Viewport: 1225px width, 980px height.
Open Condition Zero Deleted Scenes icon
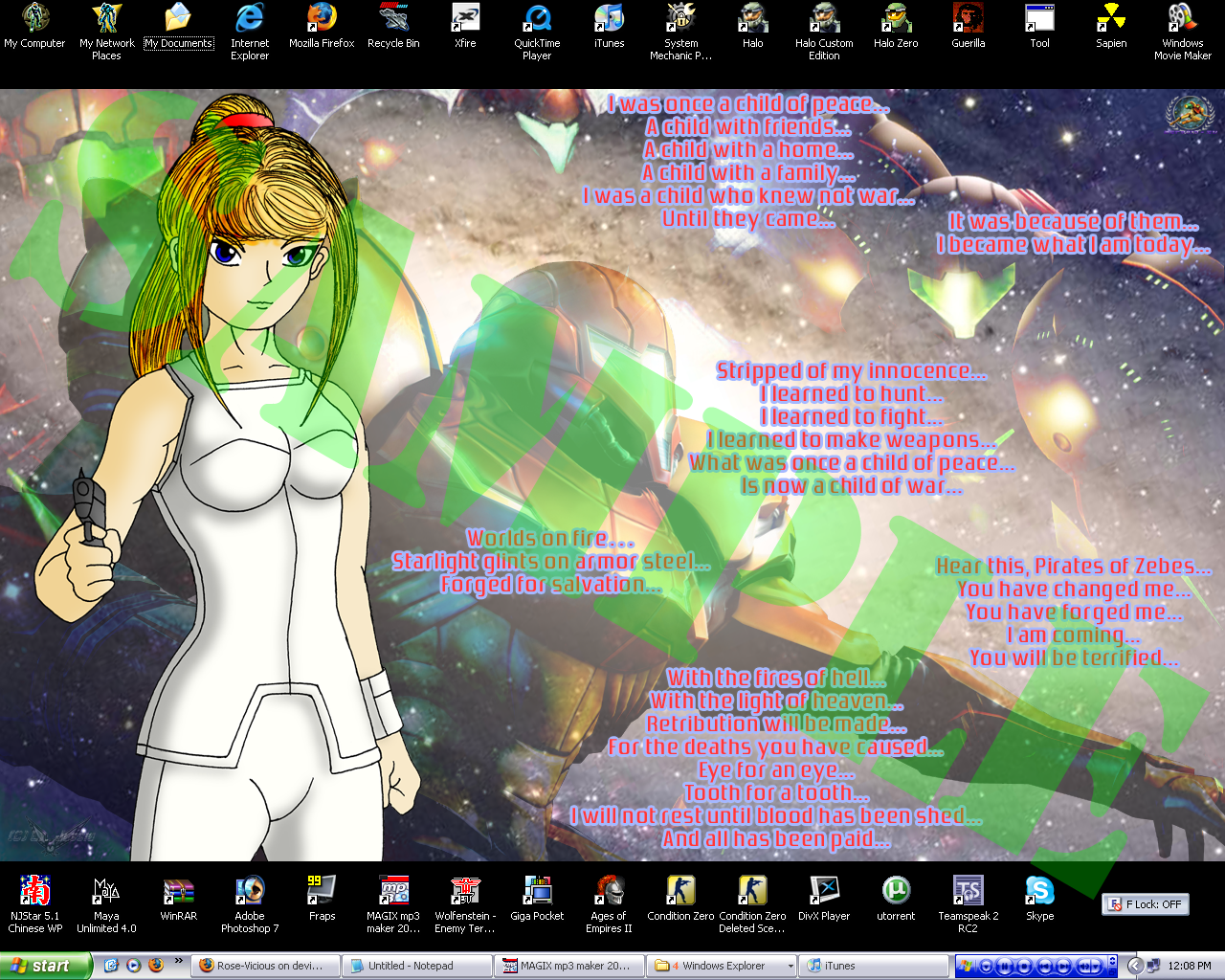point(752,904)
